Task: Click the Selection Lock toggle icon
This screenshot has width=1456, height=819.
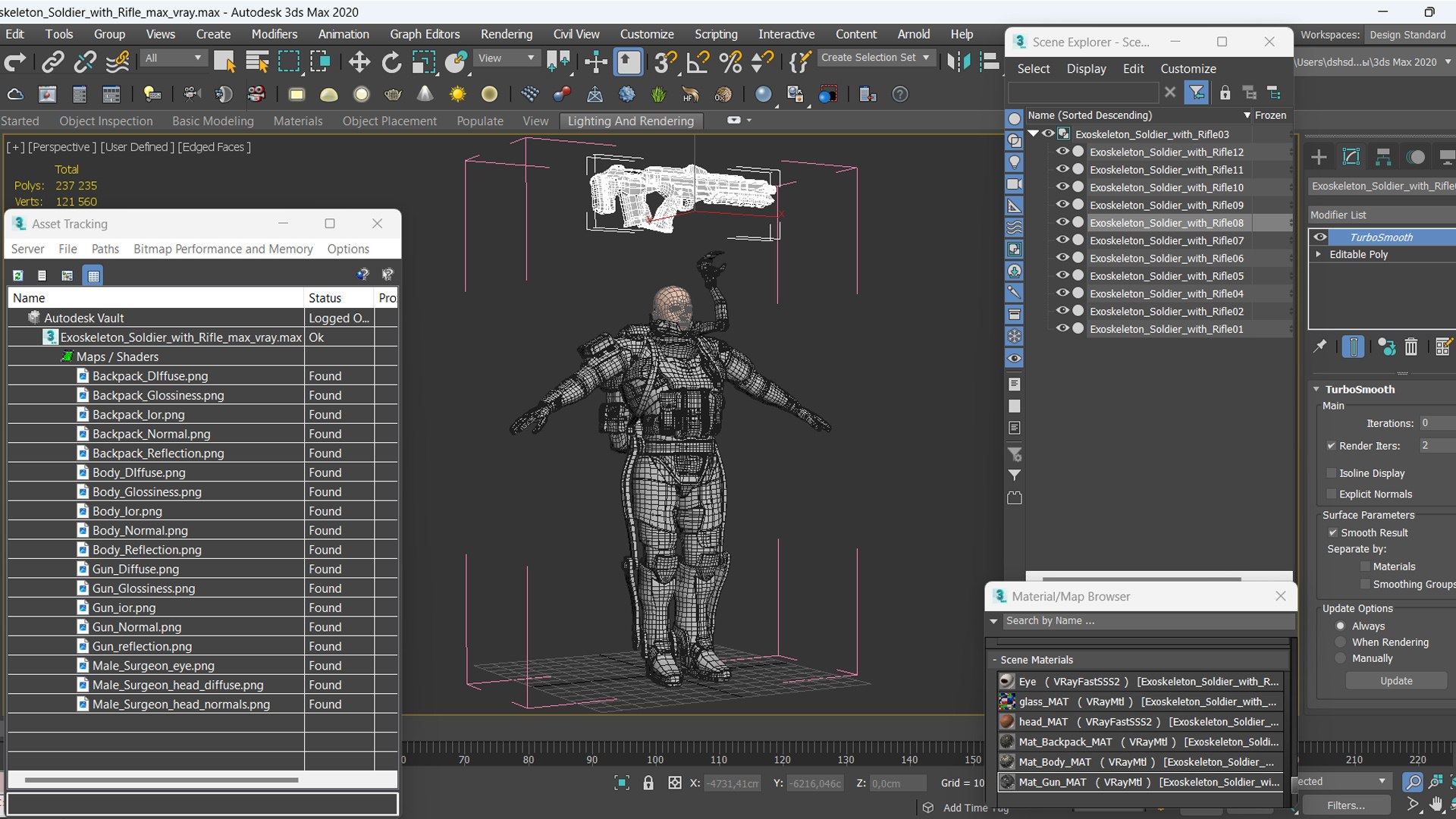Action: click(x=648, y=783)
